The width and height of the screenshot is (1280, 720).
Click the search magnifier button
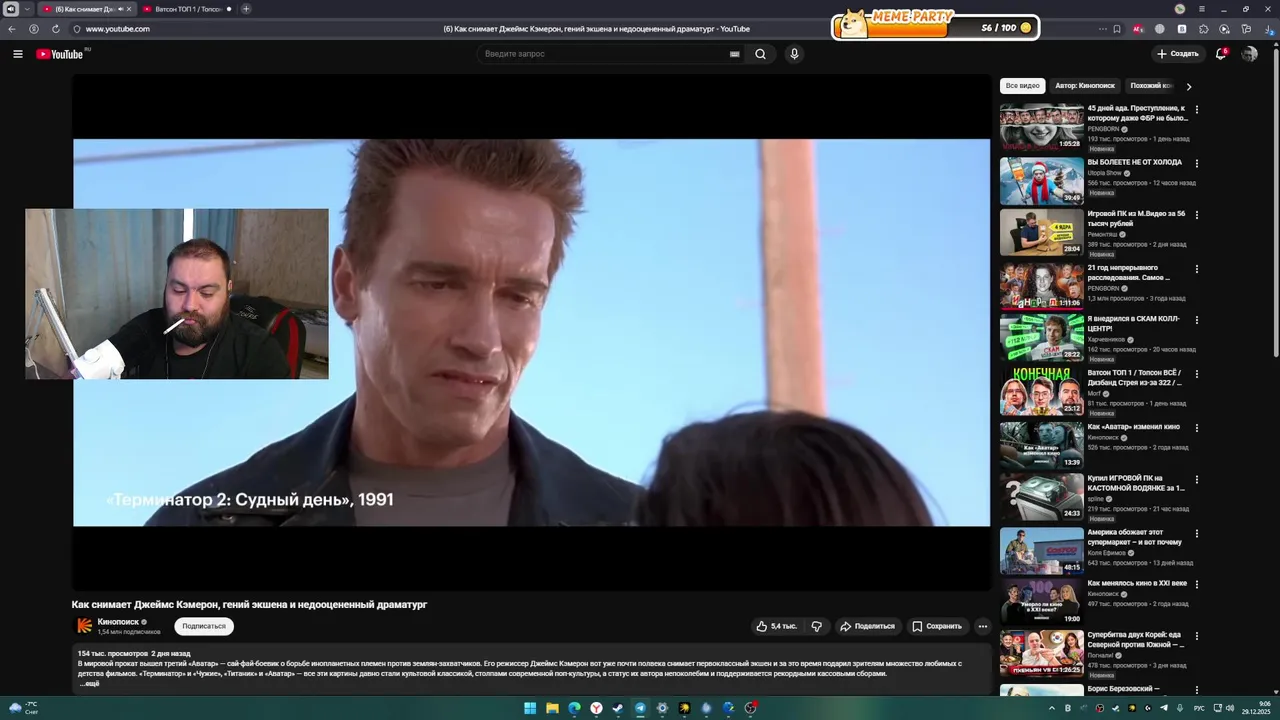[760, 54]
